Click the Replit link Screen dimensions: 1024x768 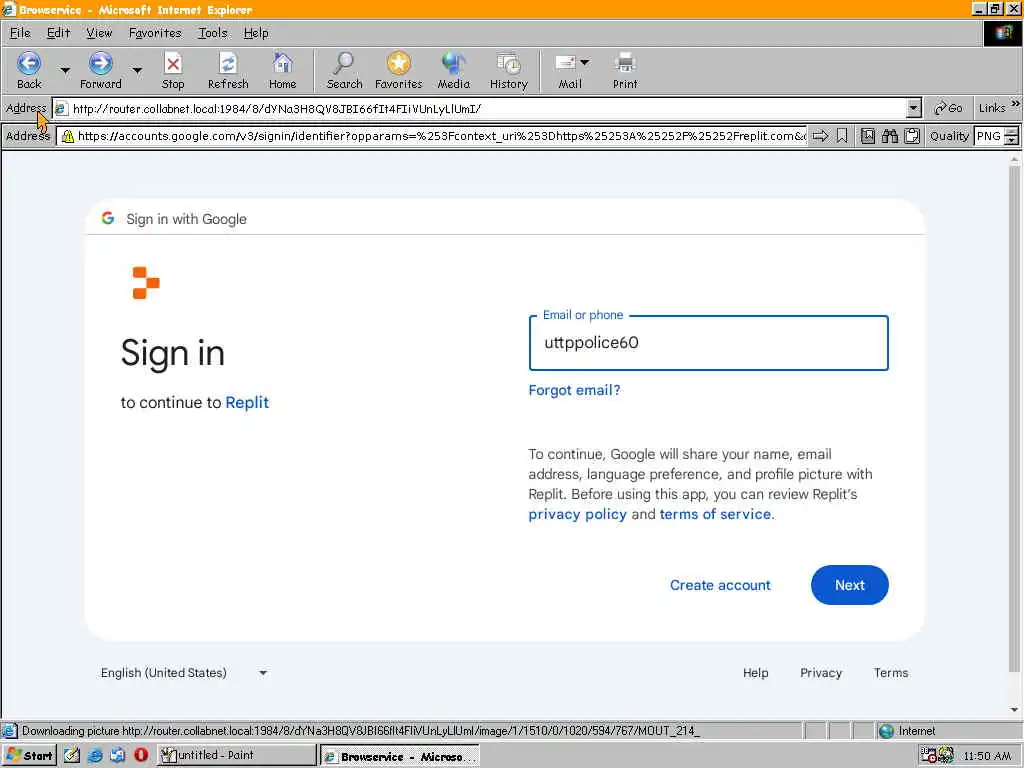247,402
